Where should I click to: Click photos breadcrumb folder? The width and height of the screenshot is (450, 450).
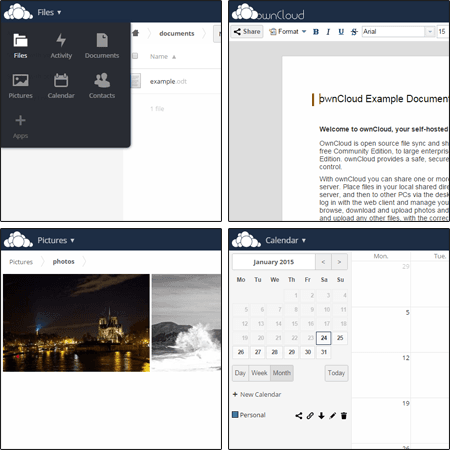click(x=63, y=262)
